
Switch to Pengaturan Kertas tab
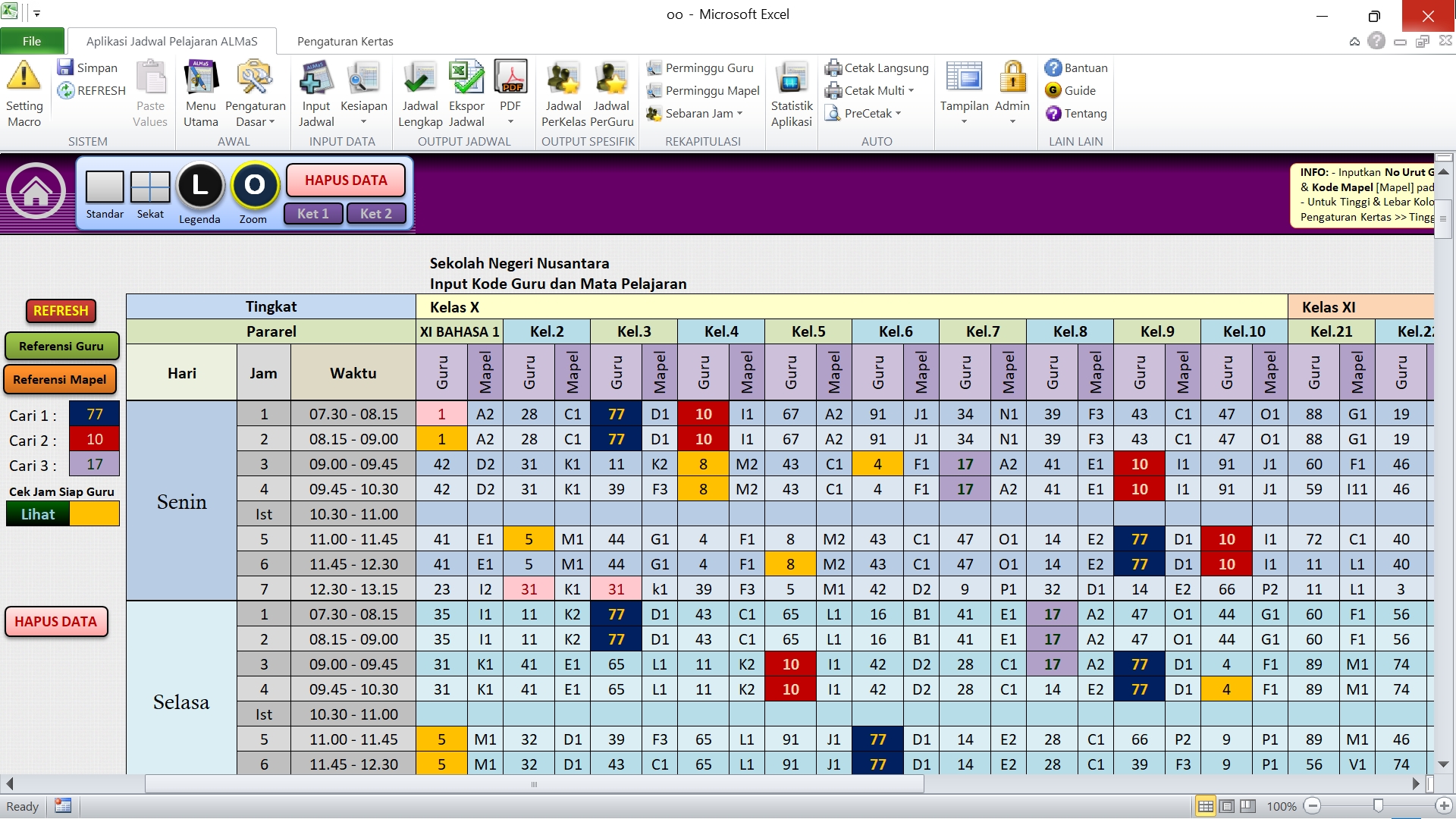345,41
